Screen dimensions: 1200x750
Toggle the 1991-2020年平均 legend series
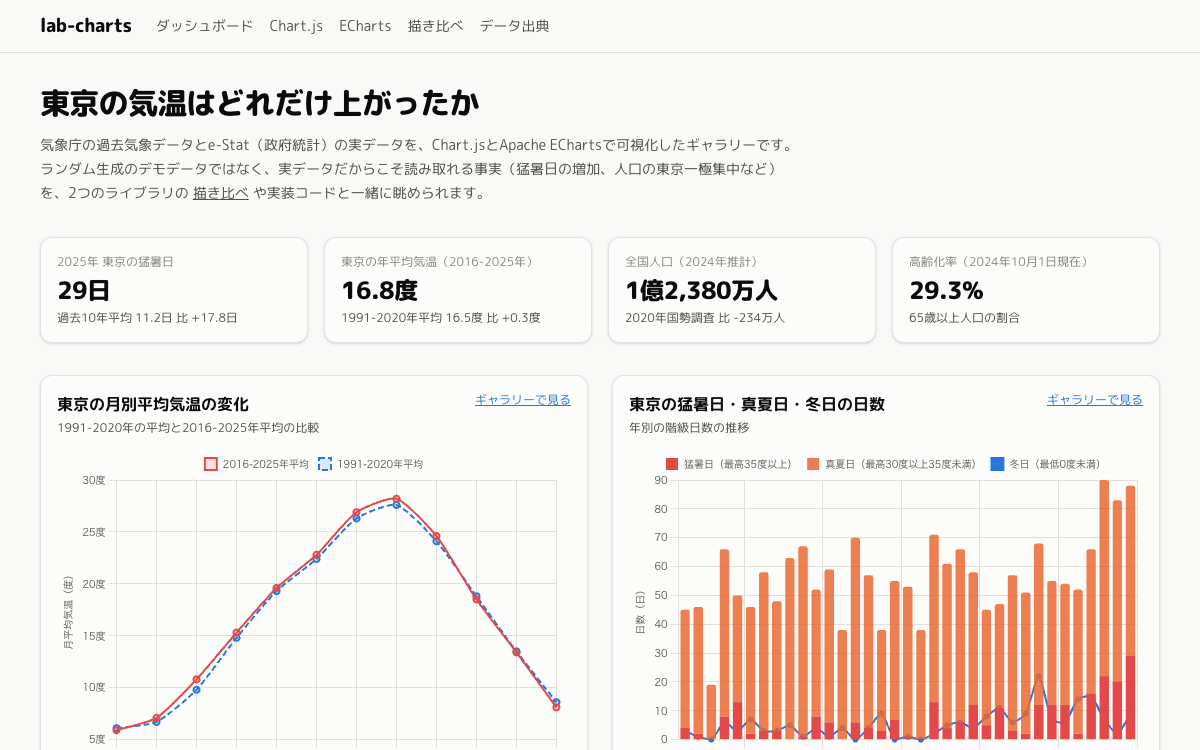[x=371, y=464]
